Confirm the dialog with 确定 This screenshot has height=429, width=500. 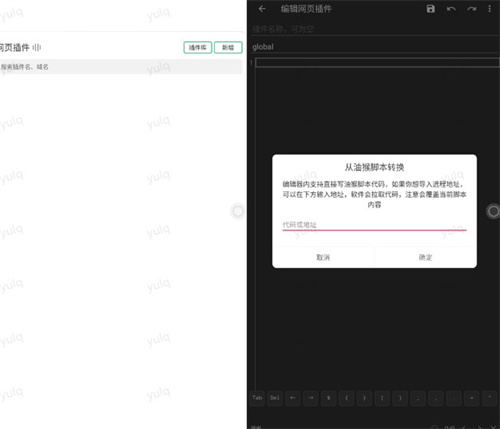point(426,257)
